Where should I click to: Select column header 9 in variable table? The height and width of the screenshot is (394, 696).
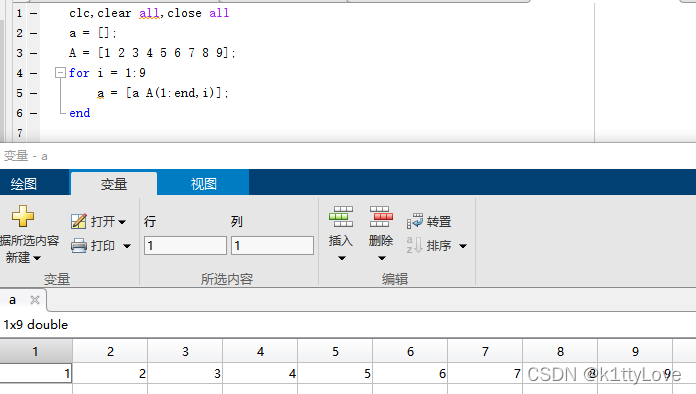pyautogui.click(x=635, y=351)
